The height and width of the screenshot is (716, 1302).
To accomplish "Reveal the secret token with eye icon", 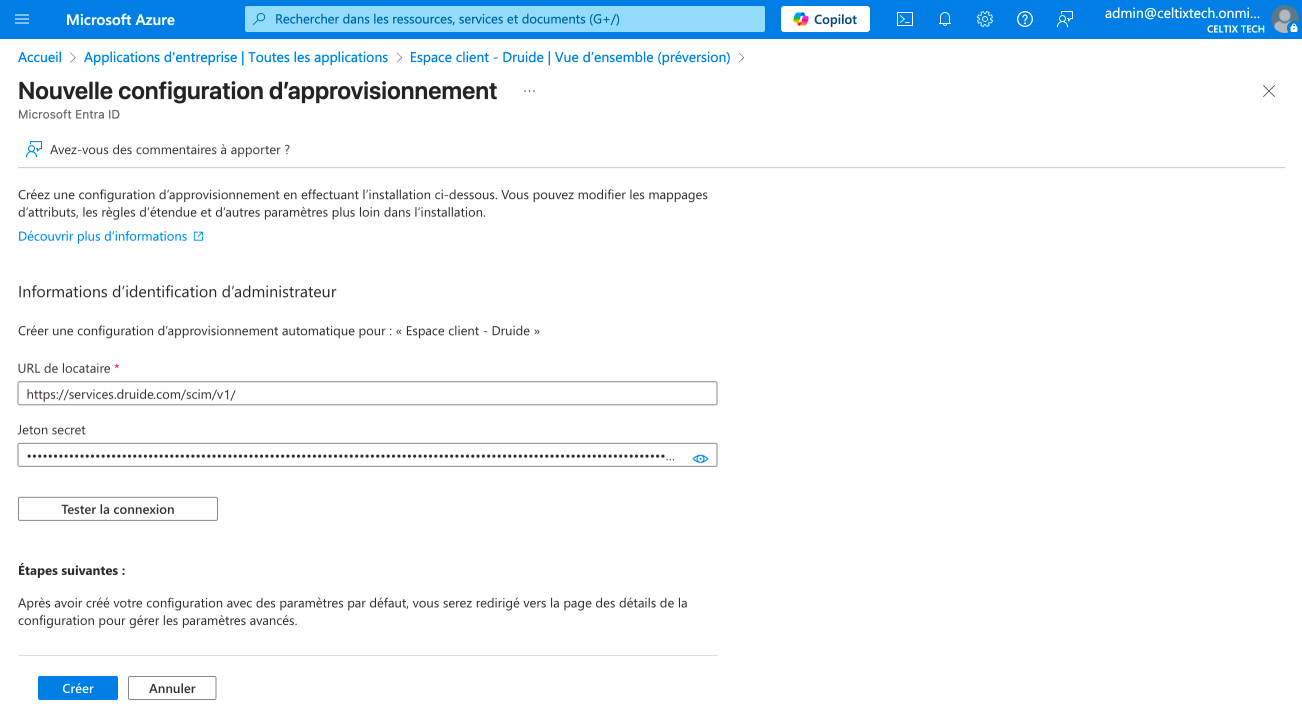I will click(700, 458).
